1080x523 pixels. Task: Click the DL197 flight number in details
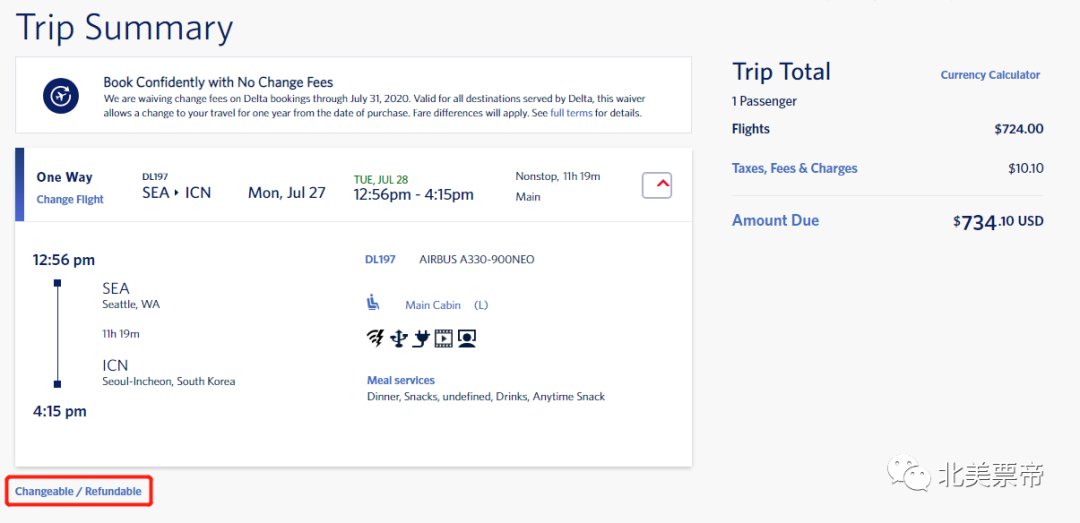380,259
